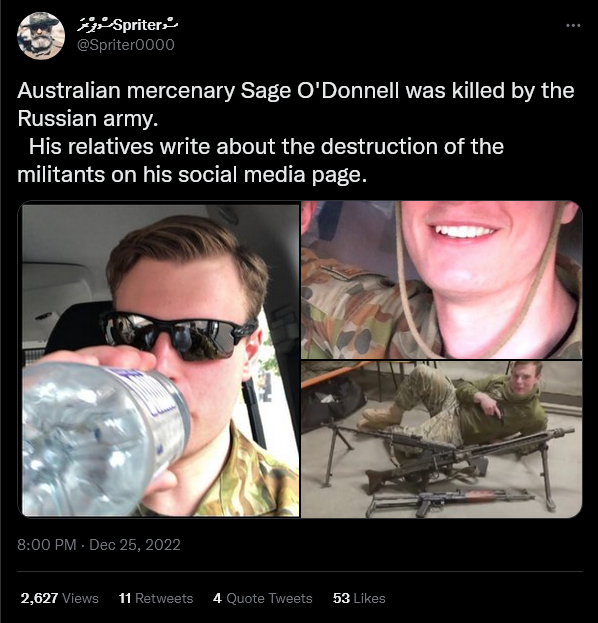Open close-up smiling face photo
Screen dimensions: 598x623
(441, 281)
